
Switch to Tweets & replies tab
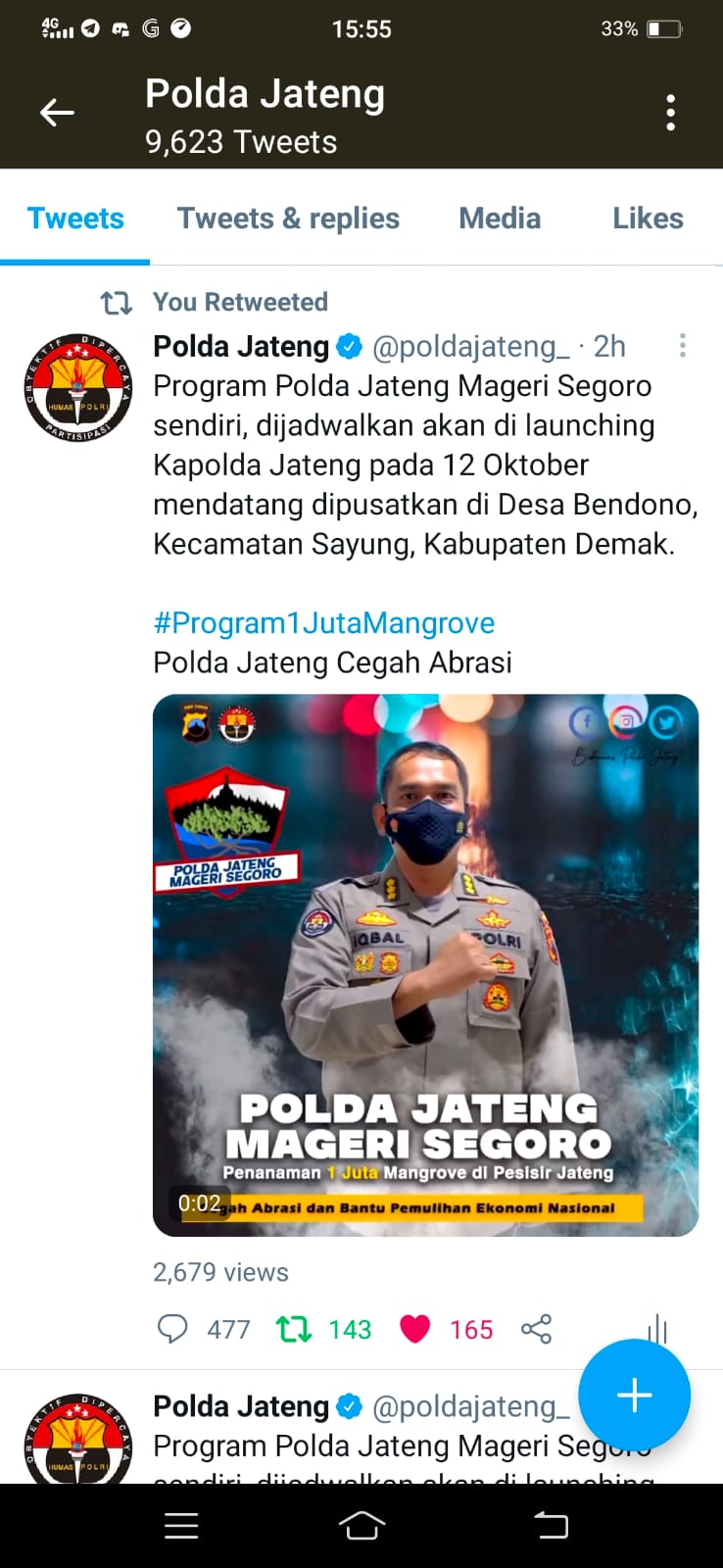(x=288, y=218)
